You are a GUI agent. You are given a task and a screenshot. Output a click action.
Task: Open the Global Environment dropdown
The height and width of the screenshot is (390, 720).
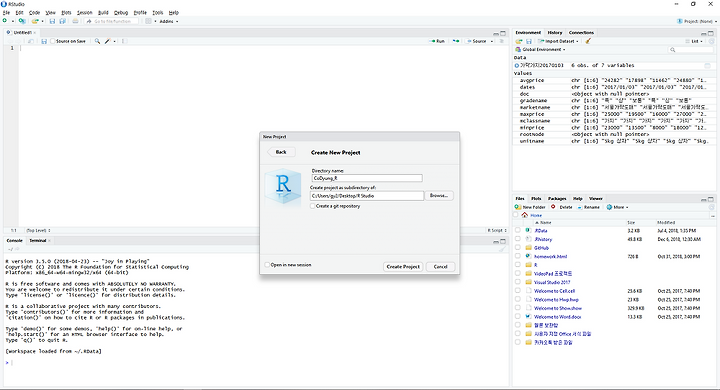coord(540,50)
